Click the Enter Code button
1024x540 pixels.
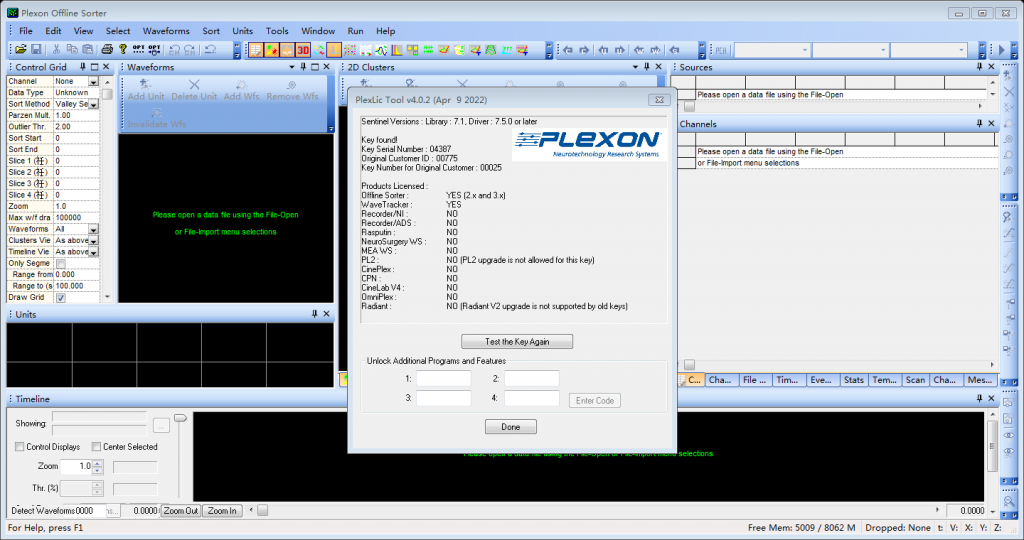[594, 400]
